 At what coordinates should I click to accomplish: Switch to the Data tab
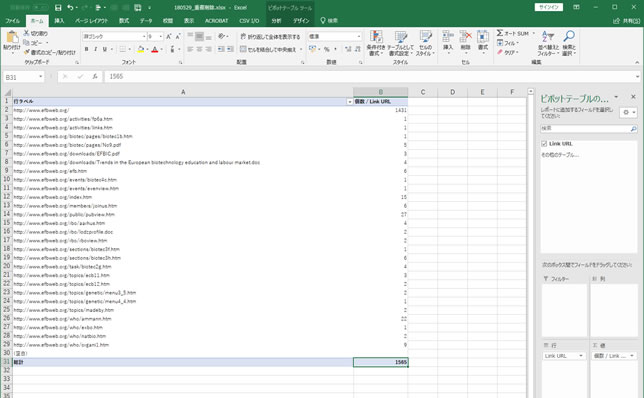(x=146, y=21)
